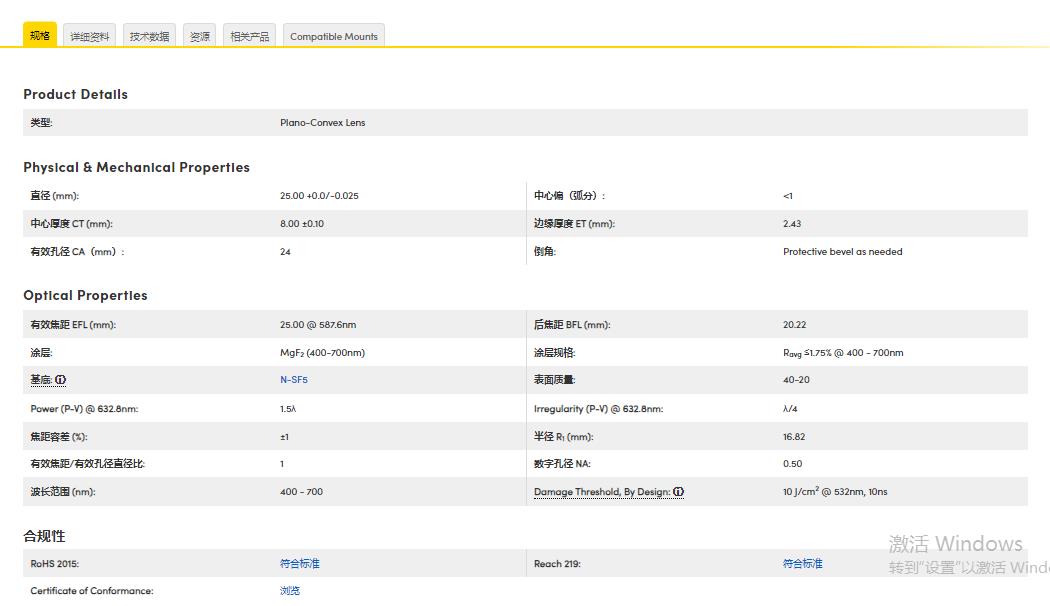The height and width of the screenshot is (606, 1050).
Task: Open the N-SF5 substrate link
Action: point(294,380)
